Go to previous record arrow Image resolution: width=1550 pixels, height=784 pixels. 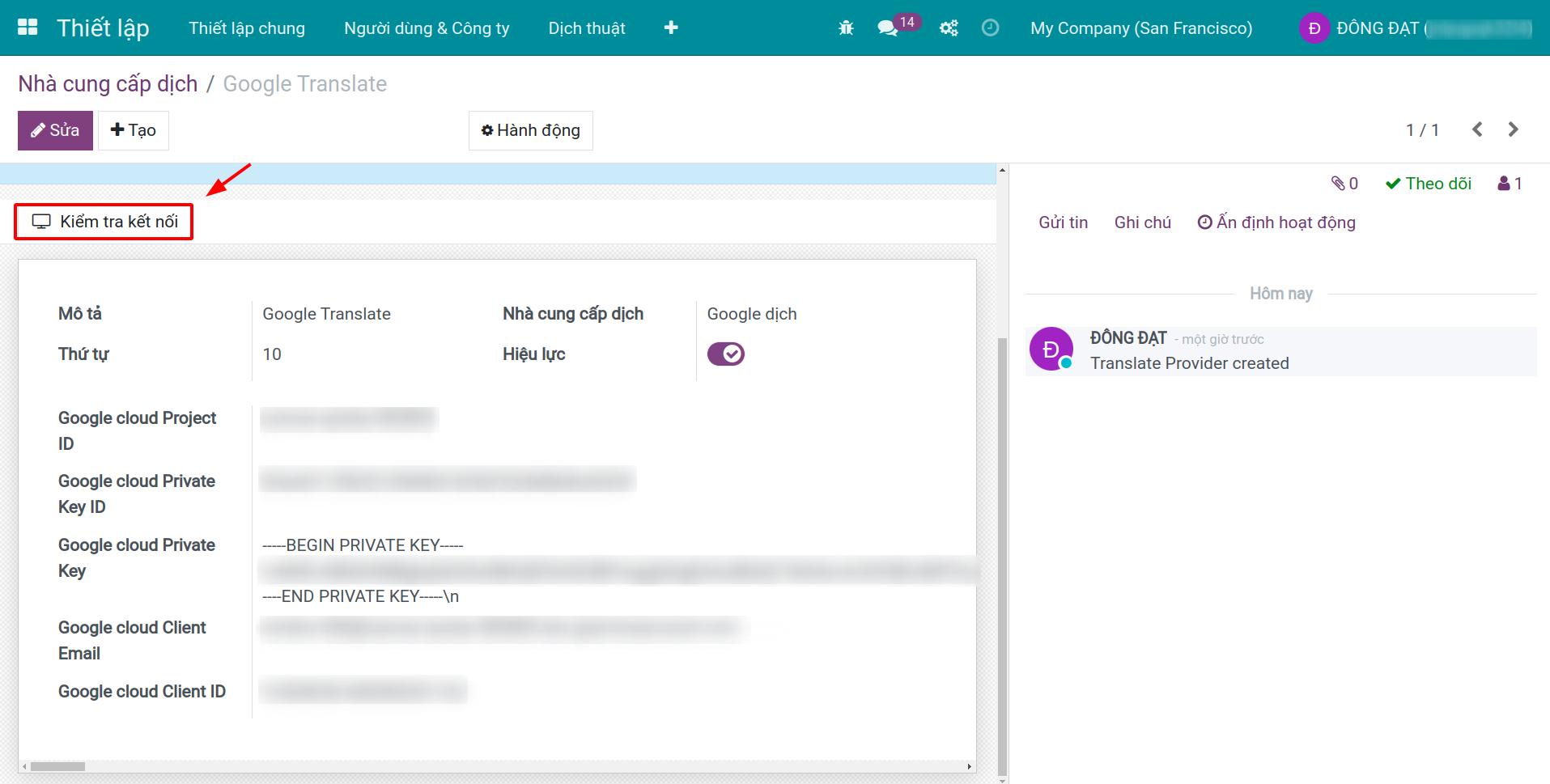click(x=1477, y=129)
